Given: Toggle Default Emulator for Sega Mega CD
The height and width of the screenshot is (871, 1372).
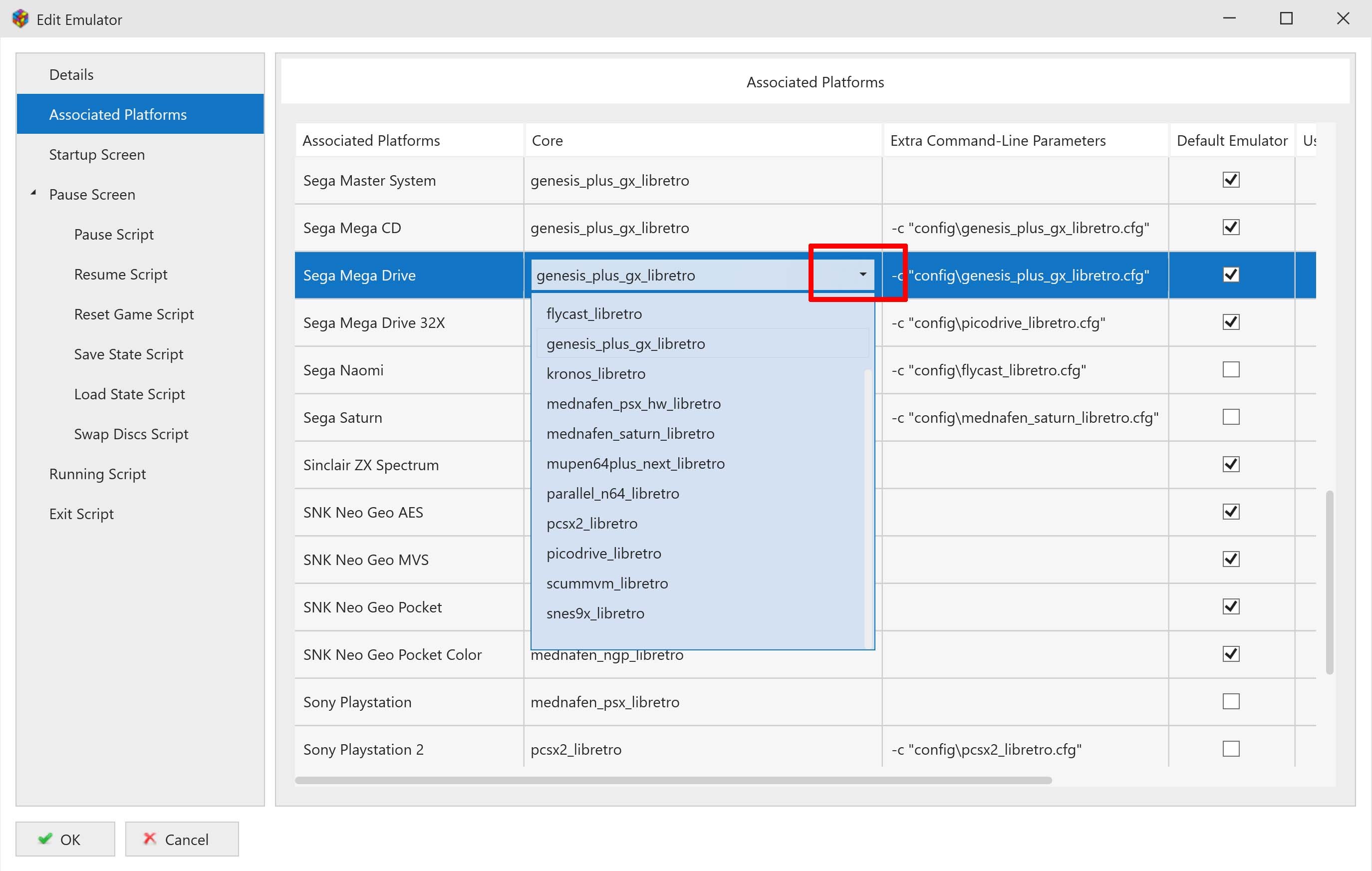Looking at the screenshot, I should [1231, 227].
